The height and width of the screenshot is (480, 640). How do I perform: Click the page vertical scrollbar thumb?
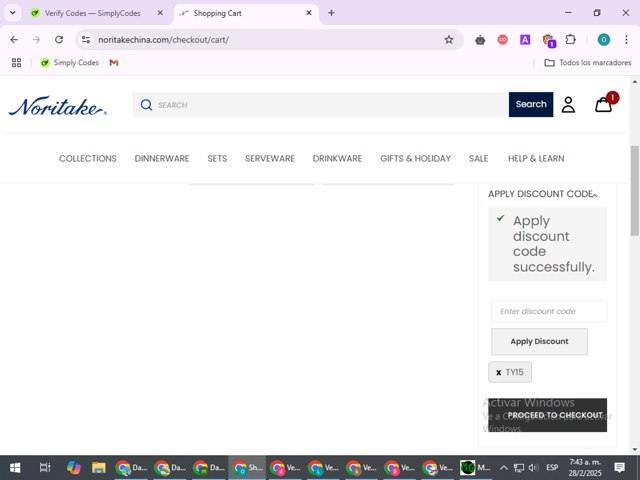tap(635, 191)
